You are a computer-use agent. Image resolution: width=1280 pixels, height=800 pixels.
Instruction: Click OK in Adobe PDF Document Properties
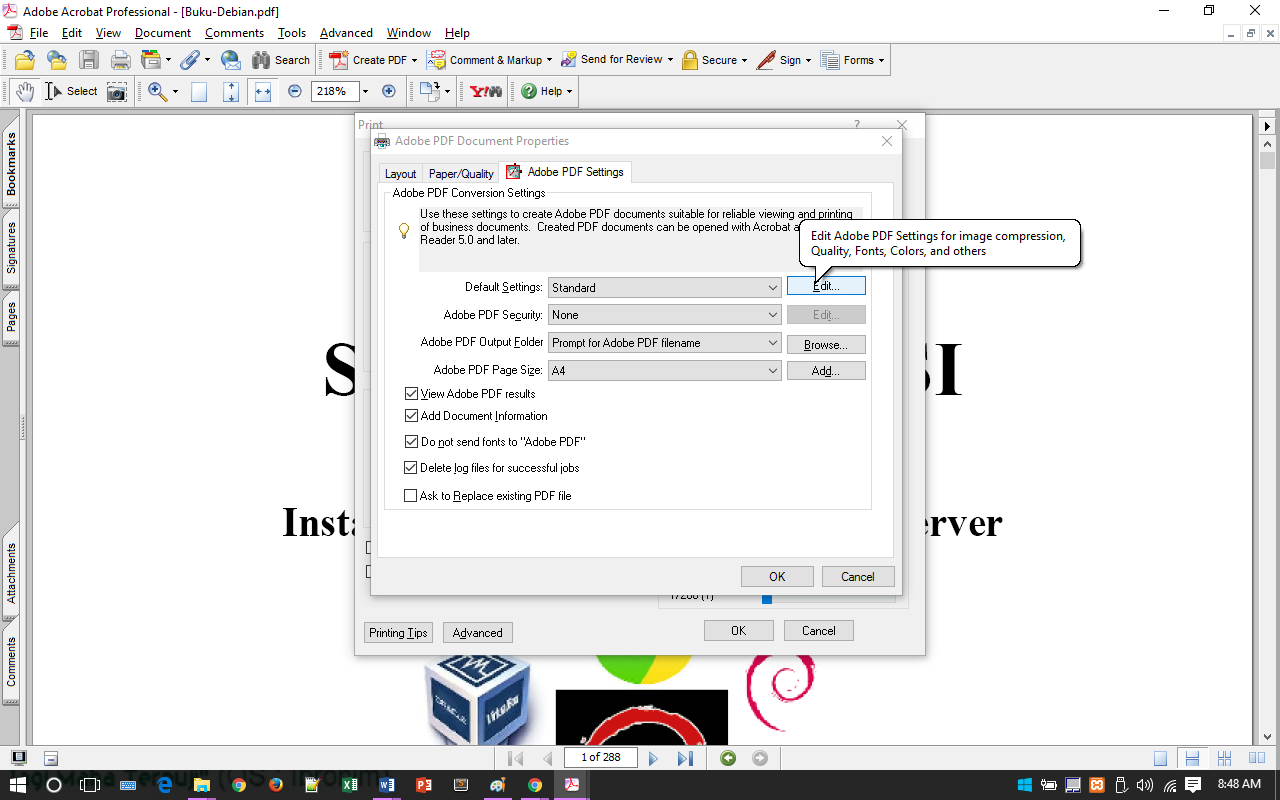point(777,577)
